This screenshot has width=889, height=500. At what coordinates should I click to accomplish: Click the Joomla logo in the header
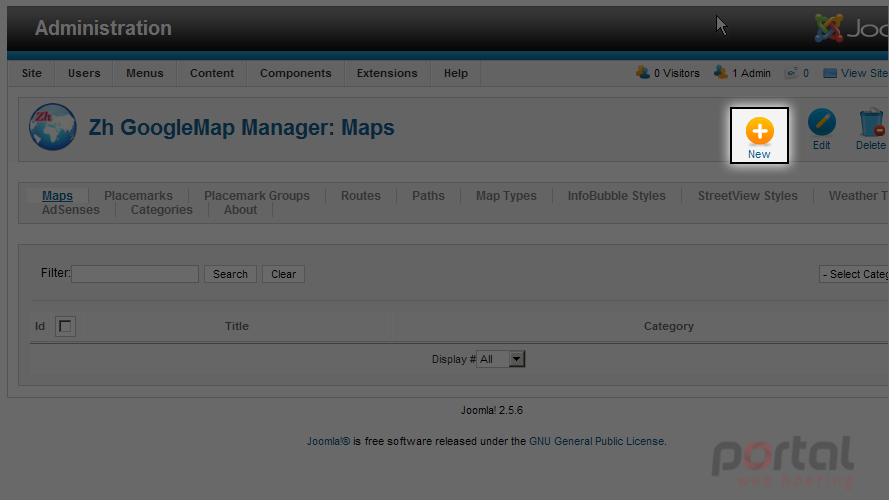[850, 27]
